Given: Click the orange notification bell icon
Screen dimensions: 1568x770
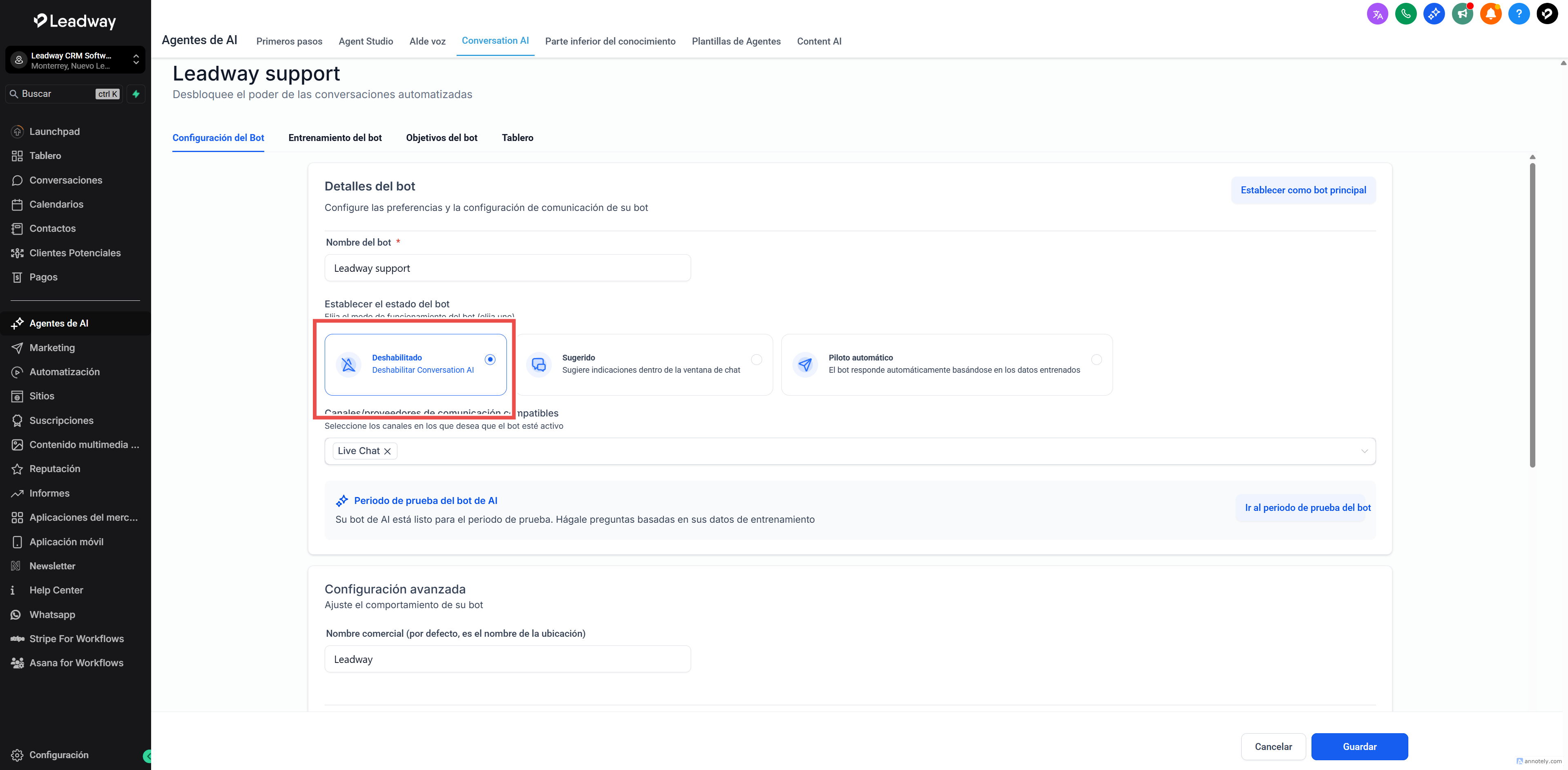Looking at the screenshot, I should [1490, 13].
